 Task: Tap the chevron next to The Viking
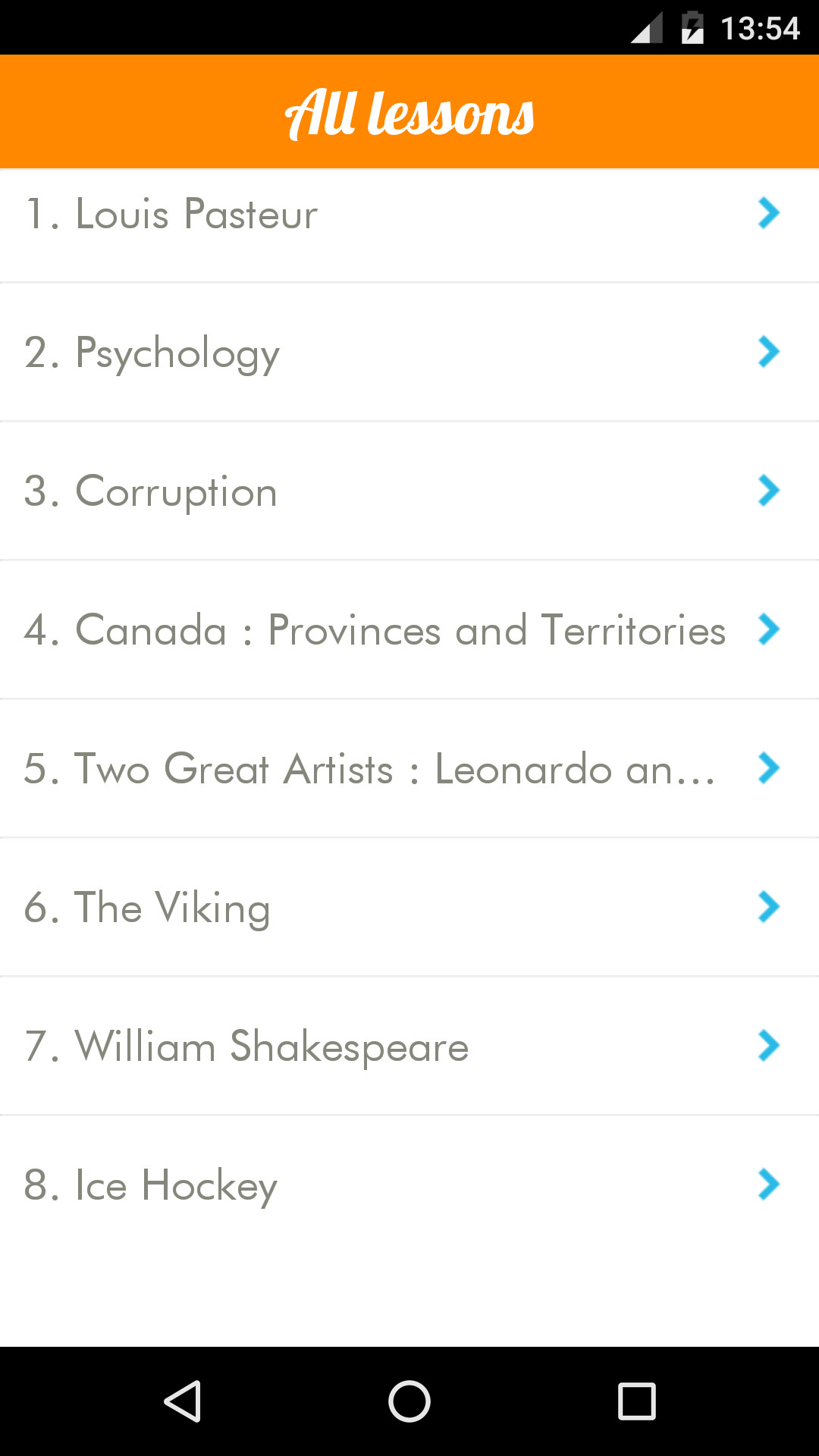(x=768, y=907)
